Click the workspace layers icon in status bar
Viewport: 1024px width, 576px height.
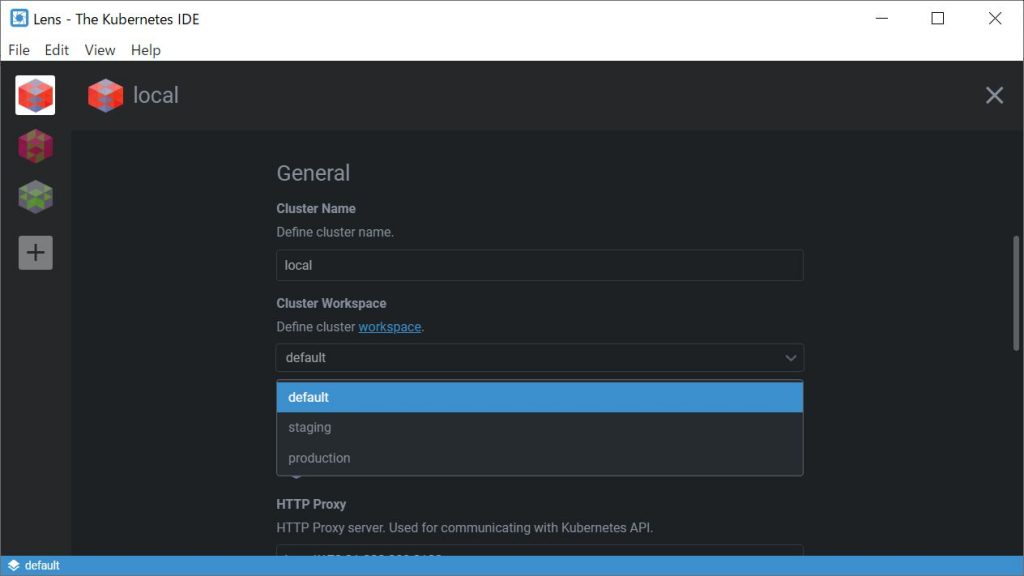pyautogui.click(x=13, y=566)
